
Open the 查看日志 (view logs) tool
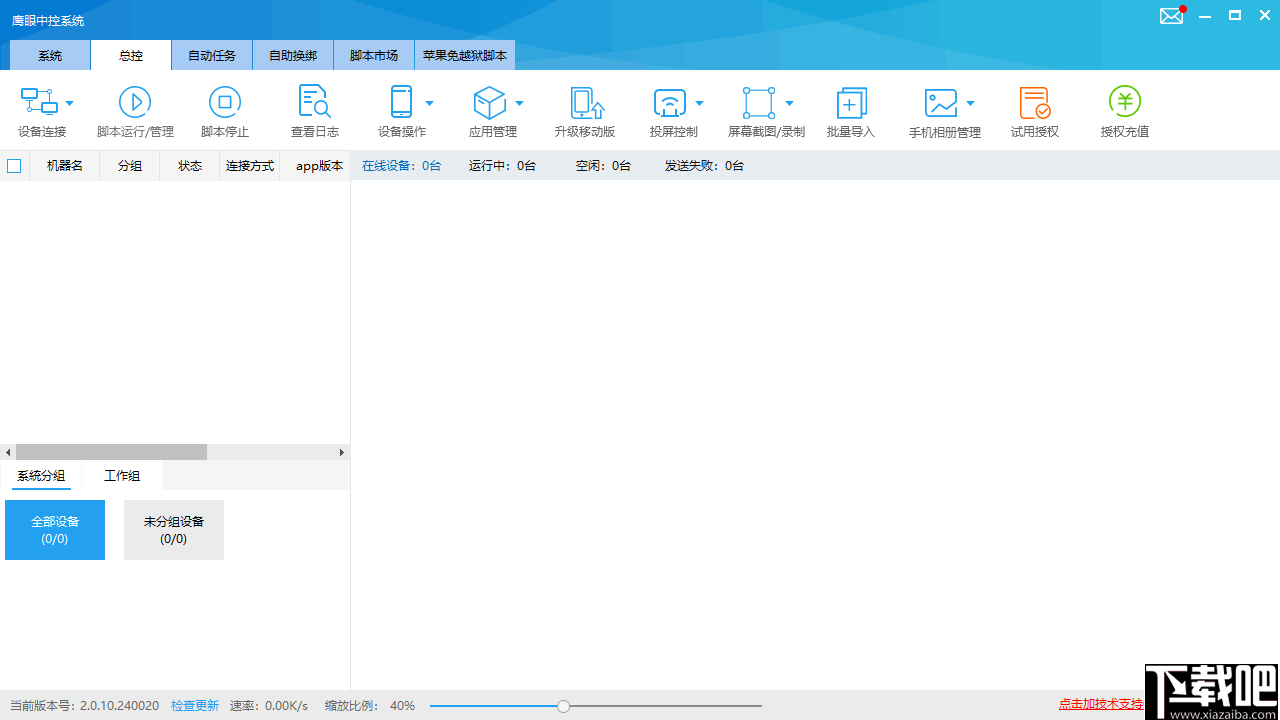(x=314, y=110)
